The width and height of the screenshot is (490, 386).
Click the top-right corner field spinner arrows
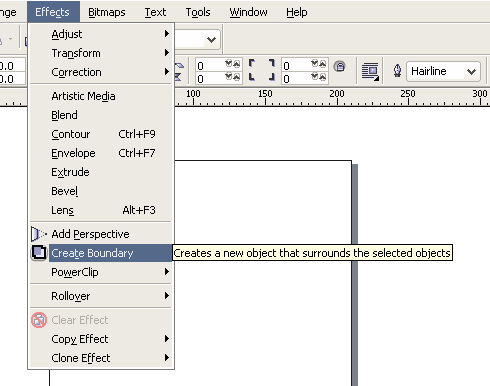point(319,64)
